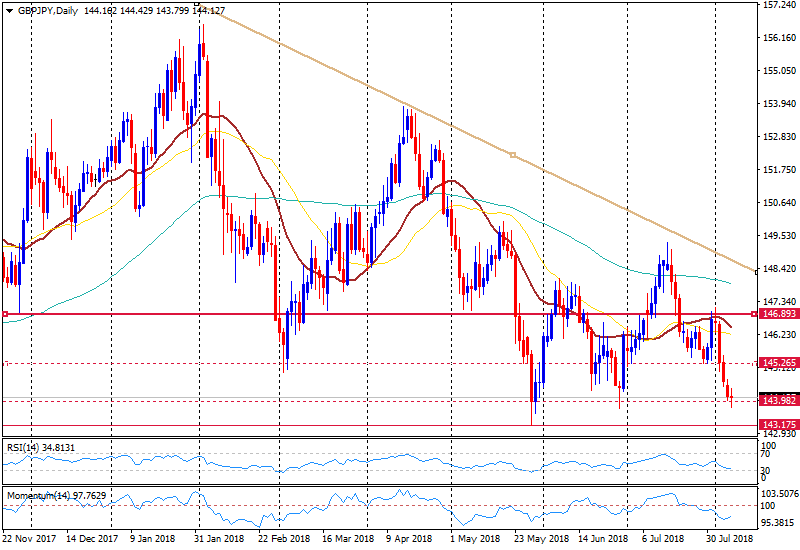Click the GBPJPY,Daily chart title
800x550 pixels.
49,10
